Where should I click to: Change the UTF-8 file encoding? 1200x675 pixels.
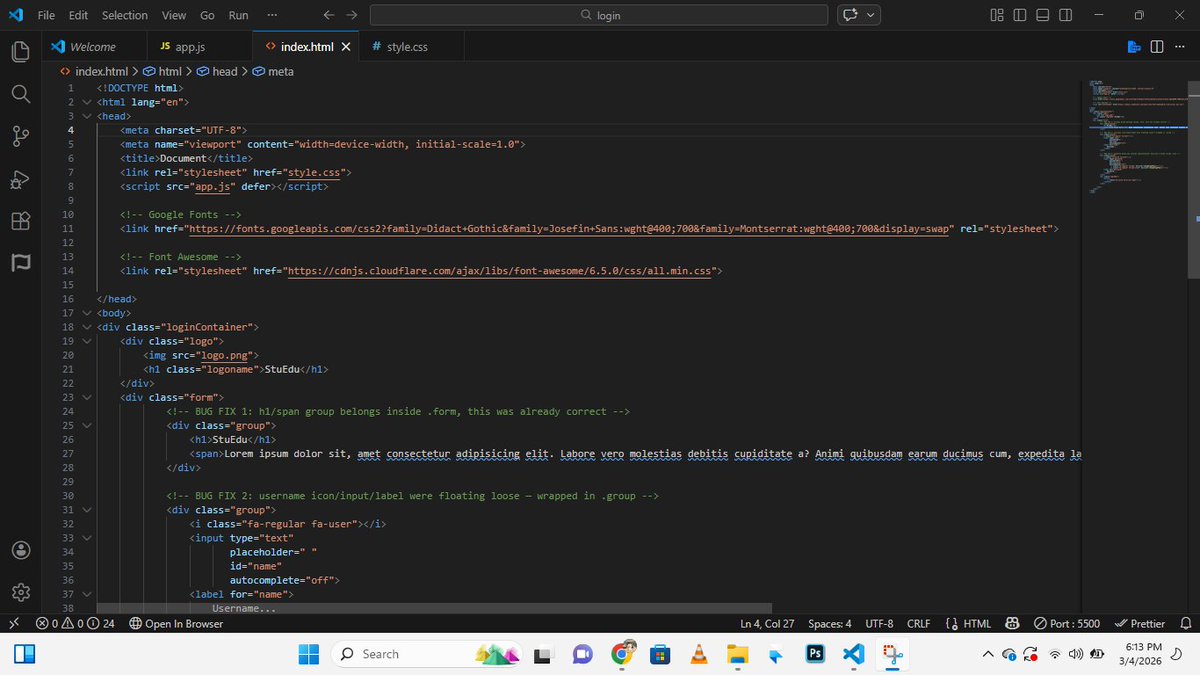[x=880, y=624]
